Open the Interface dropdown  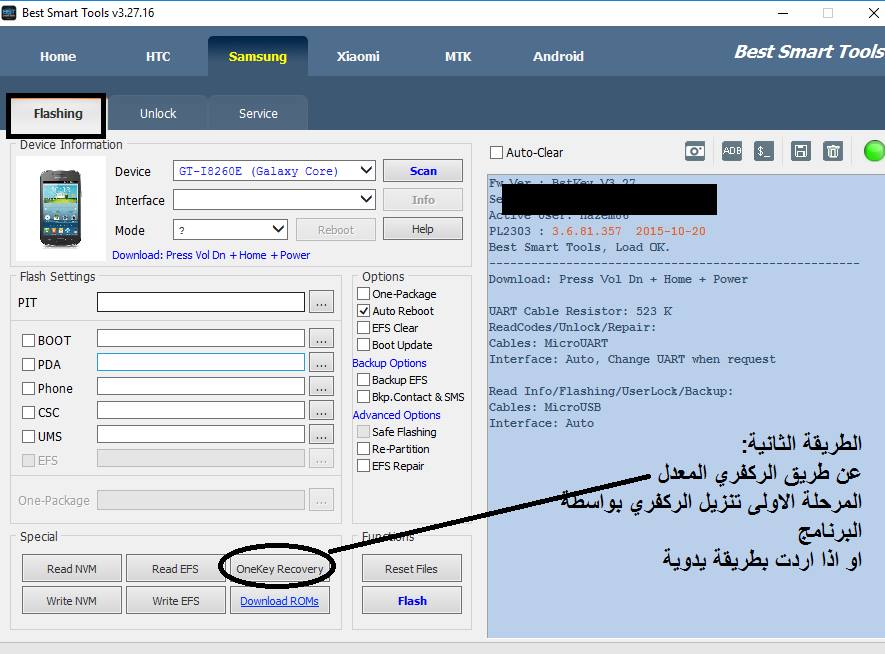366,199
